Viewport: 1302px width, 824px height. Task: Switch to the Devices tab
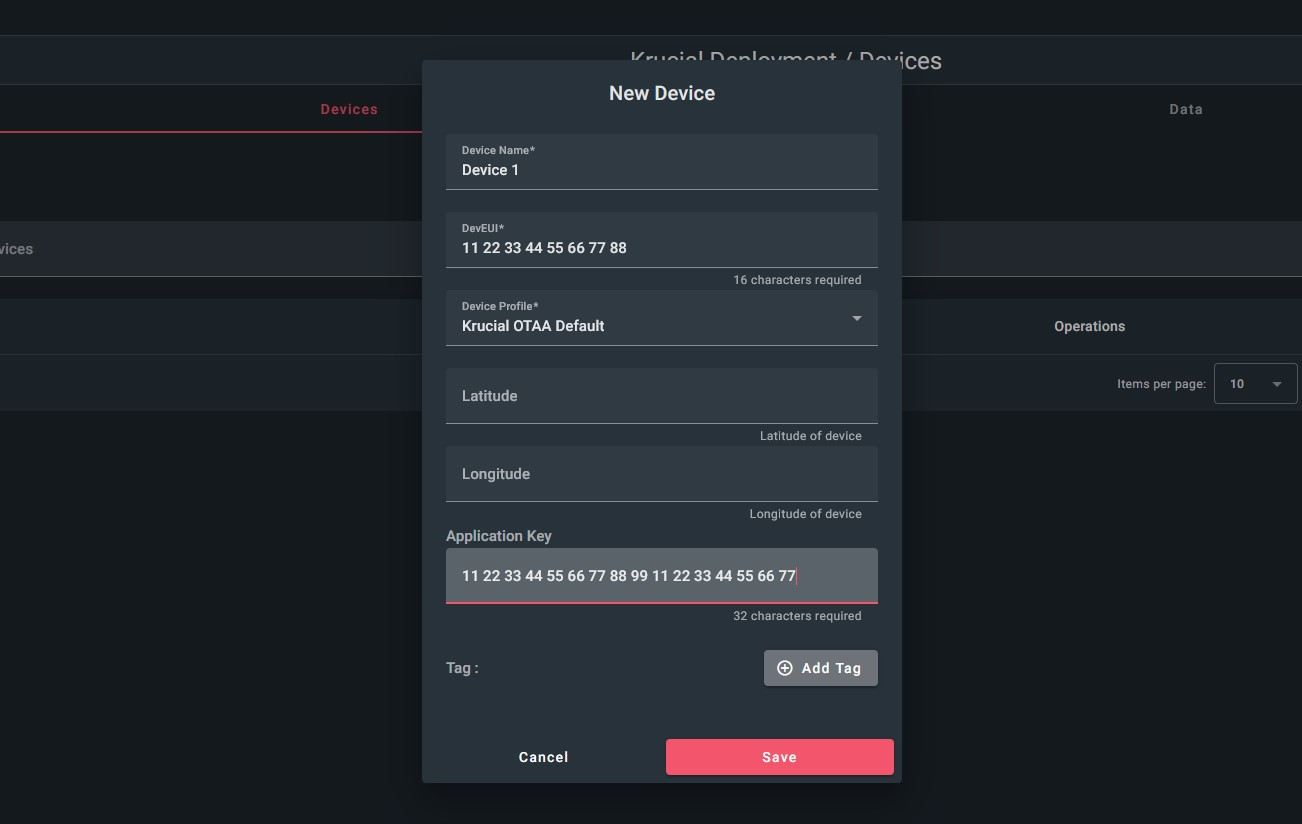[x=349, y=109]
